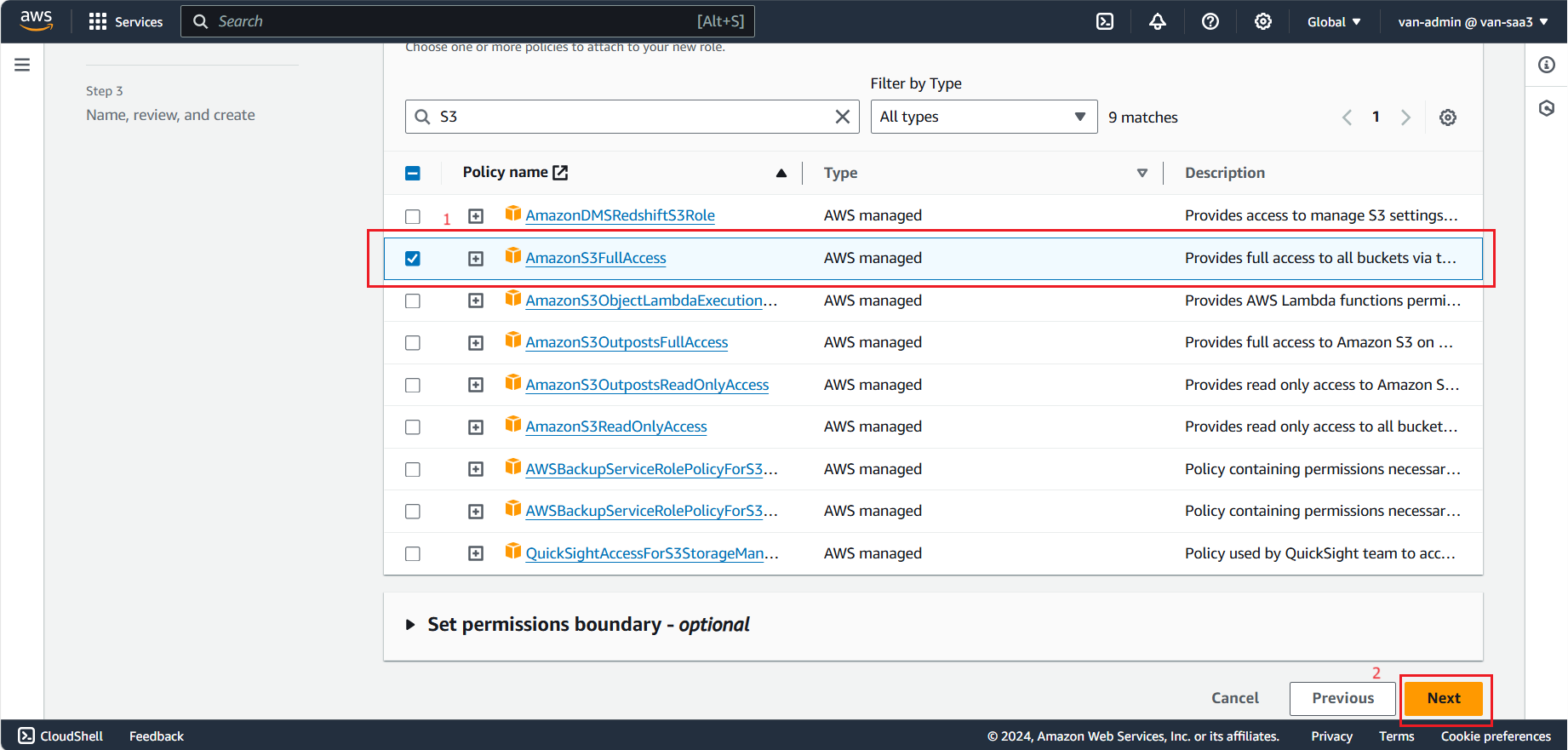Open the AmazonDMSRedshiftS3Role policy link

pos(620,215)
